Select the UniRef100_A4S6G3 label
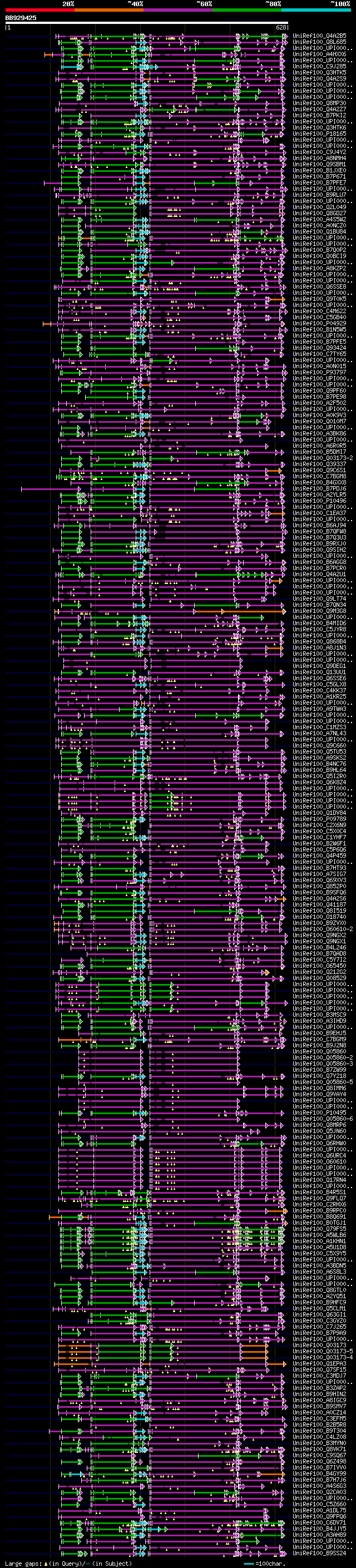356x1568 pixels. point(319,1486)
